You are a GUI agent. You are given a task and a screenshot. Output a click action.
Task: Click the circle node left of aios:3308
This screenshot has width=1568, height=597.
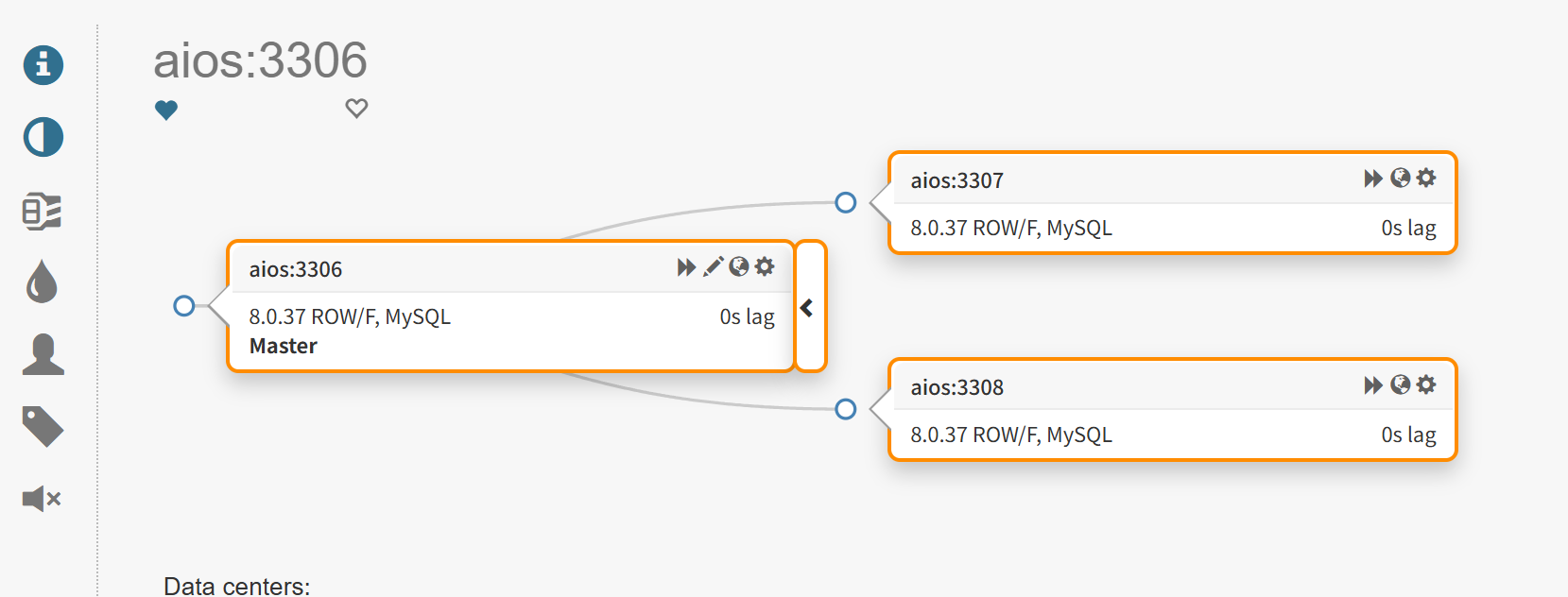point(846,409)
